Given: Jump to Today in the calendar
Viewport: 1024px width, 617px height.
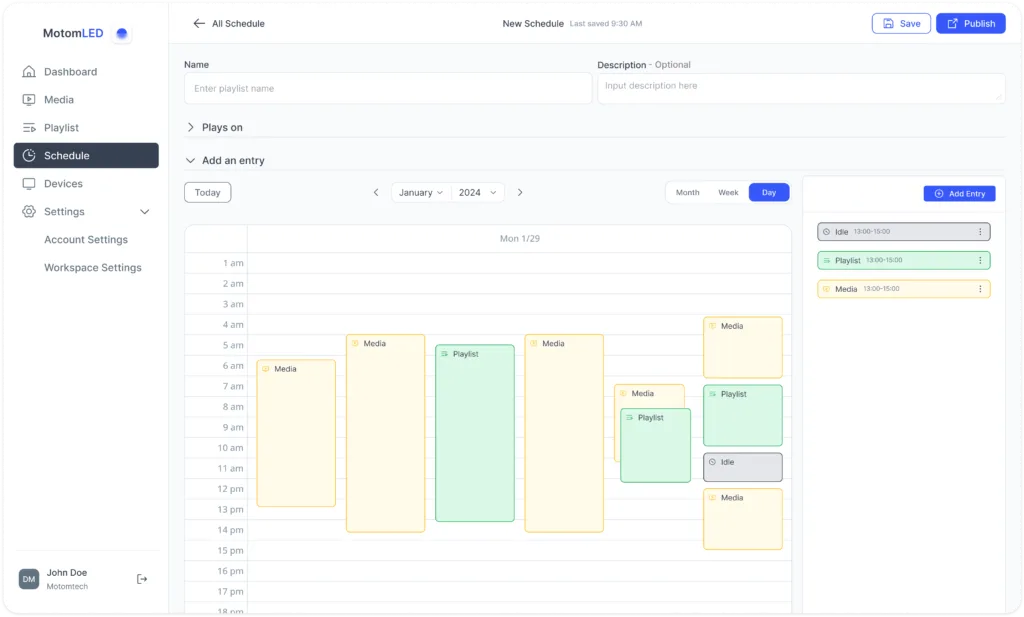Looking at the screenshot, I should coord(207,192).
